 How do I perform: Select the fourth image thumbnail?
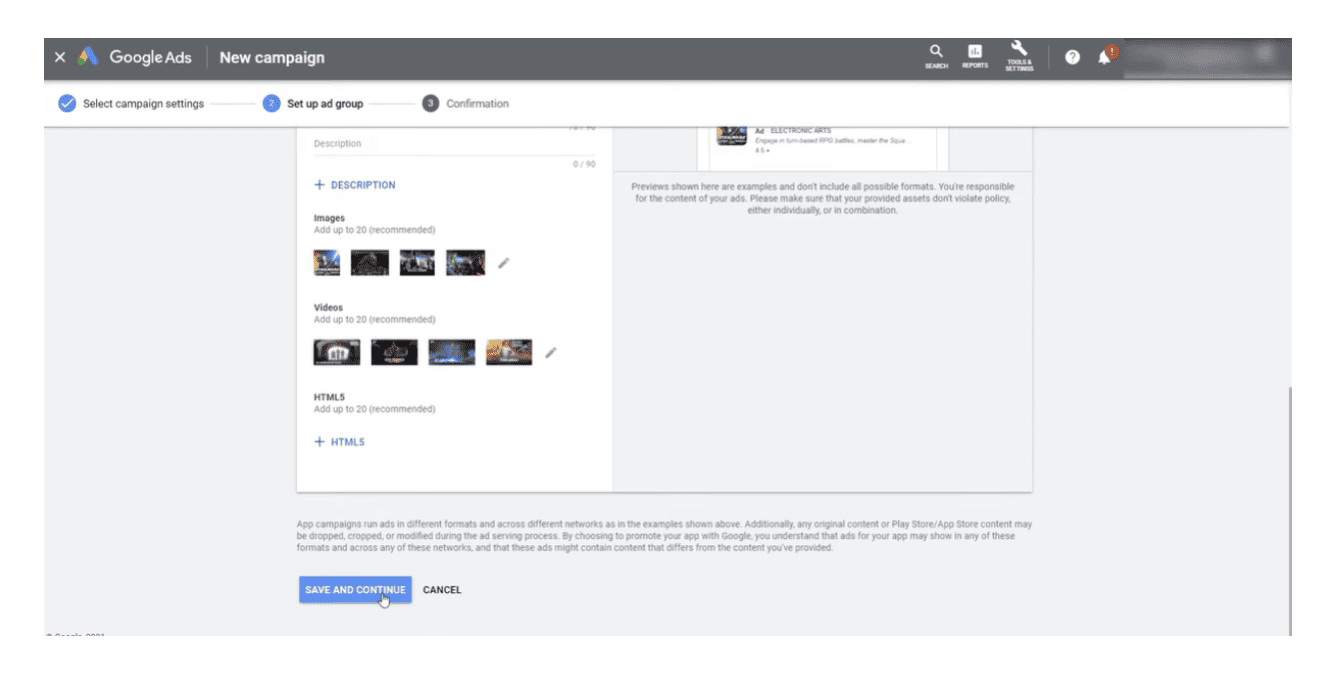coord(466,263)
